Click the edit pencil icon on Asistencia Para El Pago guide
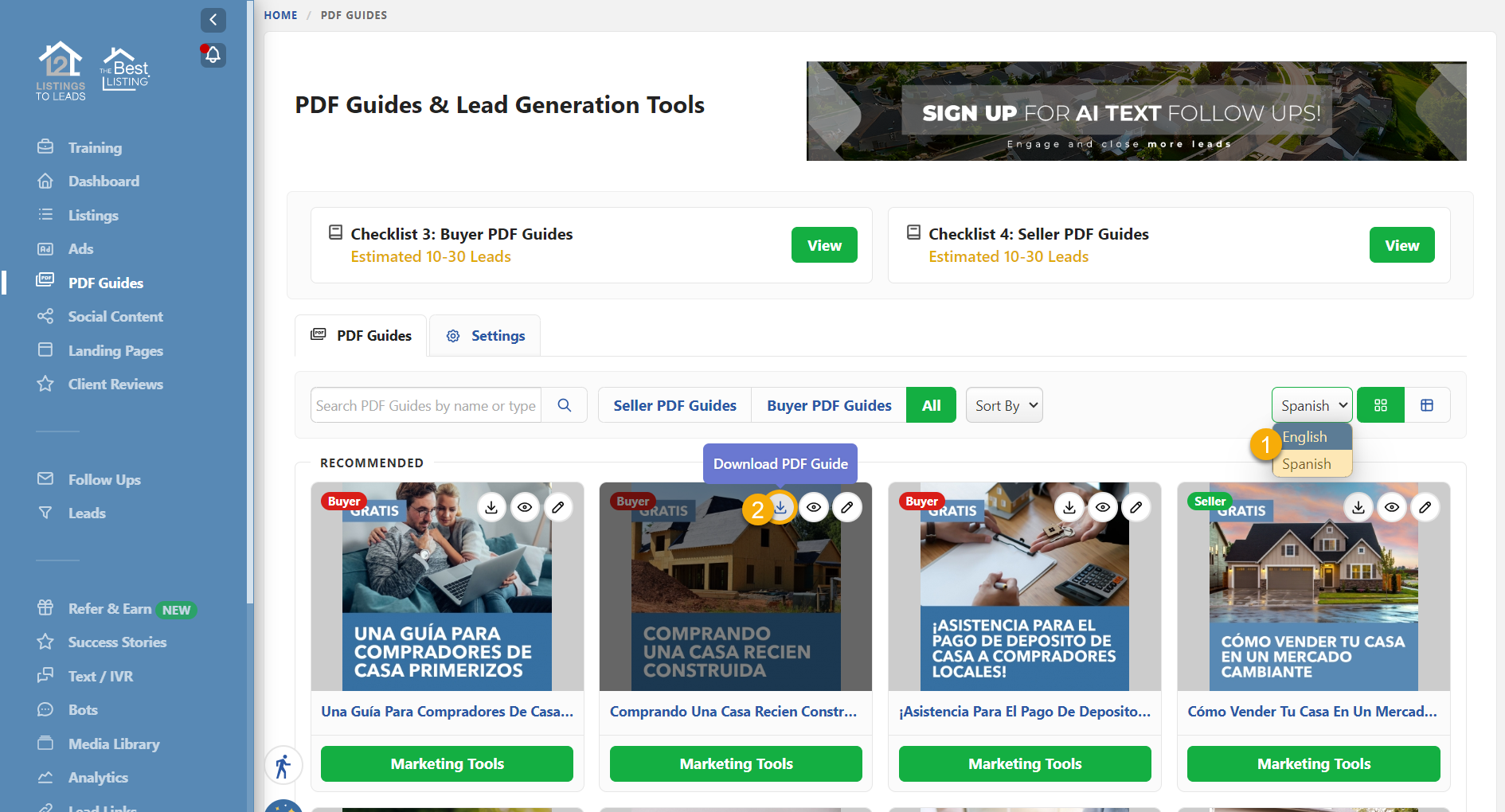The width and height of the screenshot is (1505, 812). (x=1136, y=507)
